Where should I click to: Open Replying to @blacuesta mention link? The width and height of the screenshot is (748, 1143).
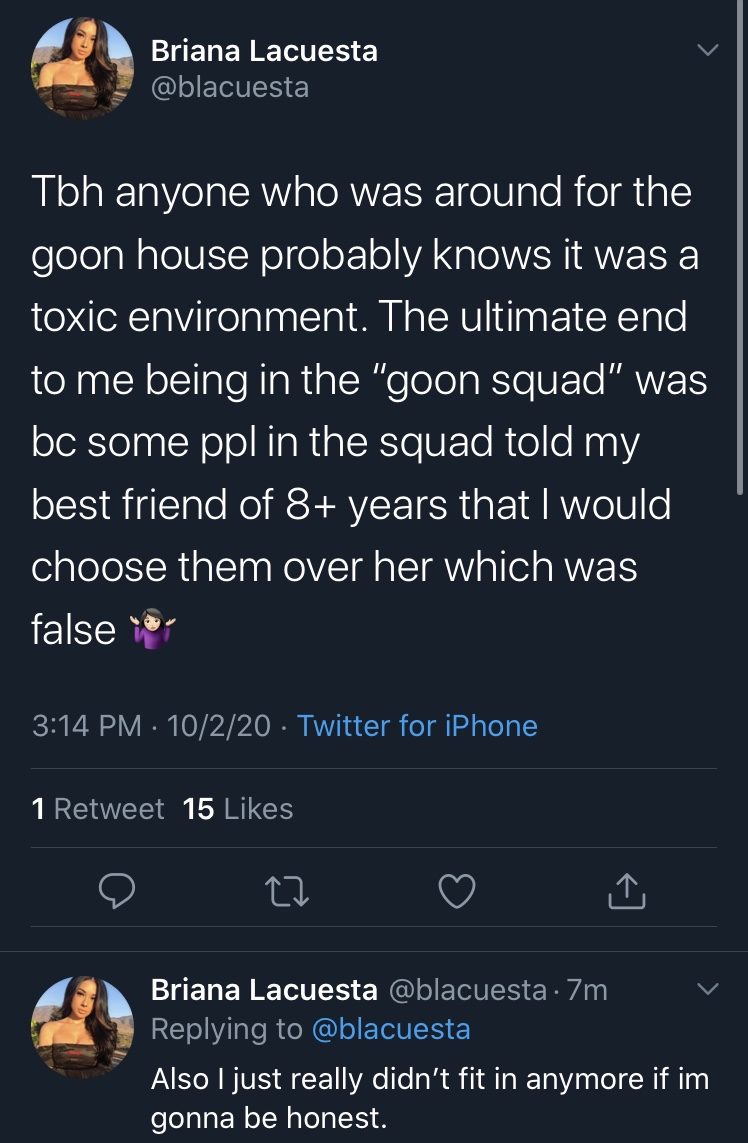click(x=391, y=1029)
